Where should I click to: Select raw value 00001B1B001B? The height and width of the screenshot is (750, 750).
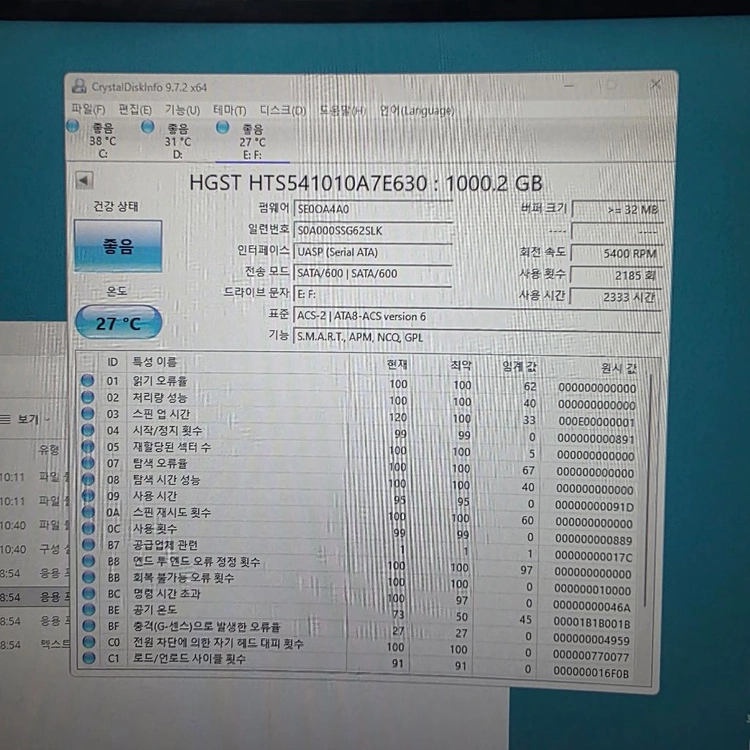[592, 623]
